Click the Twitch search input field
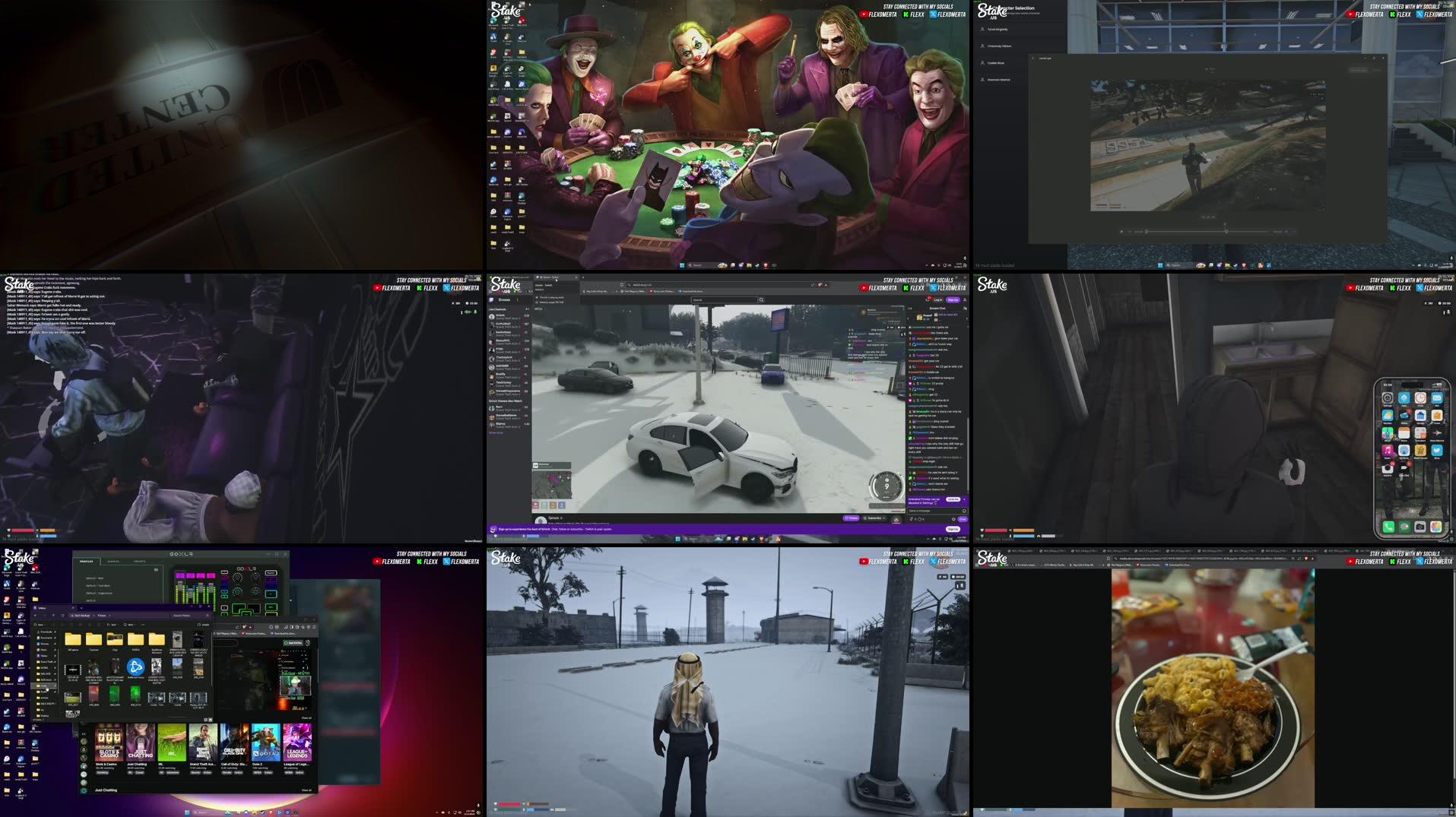The height and width of the screenshot is (817, 1456). tap(722, 300)
